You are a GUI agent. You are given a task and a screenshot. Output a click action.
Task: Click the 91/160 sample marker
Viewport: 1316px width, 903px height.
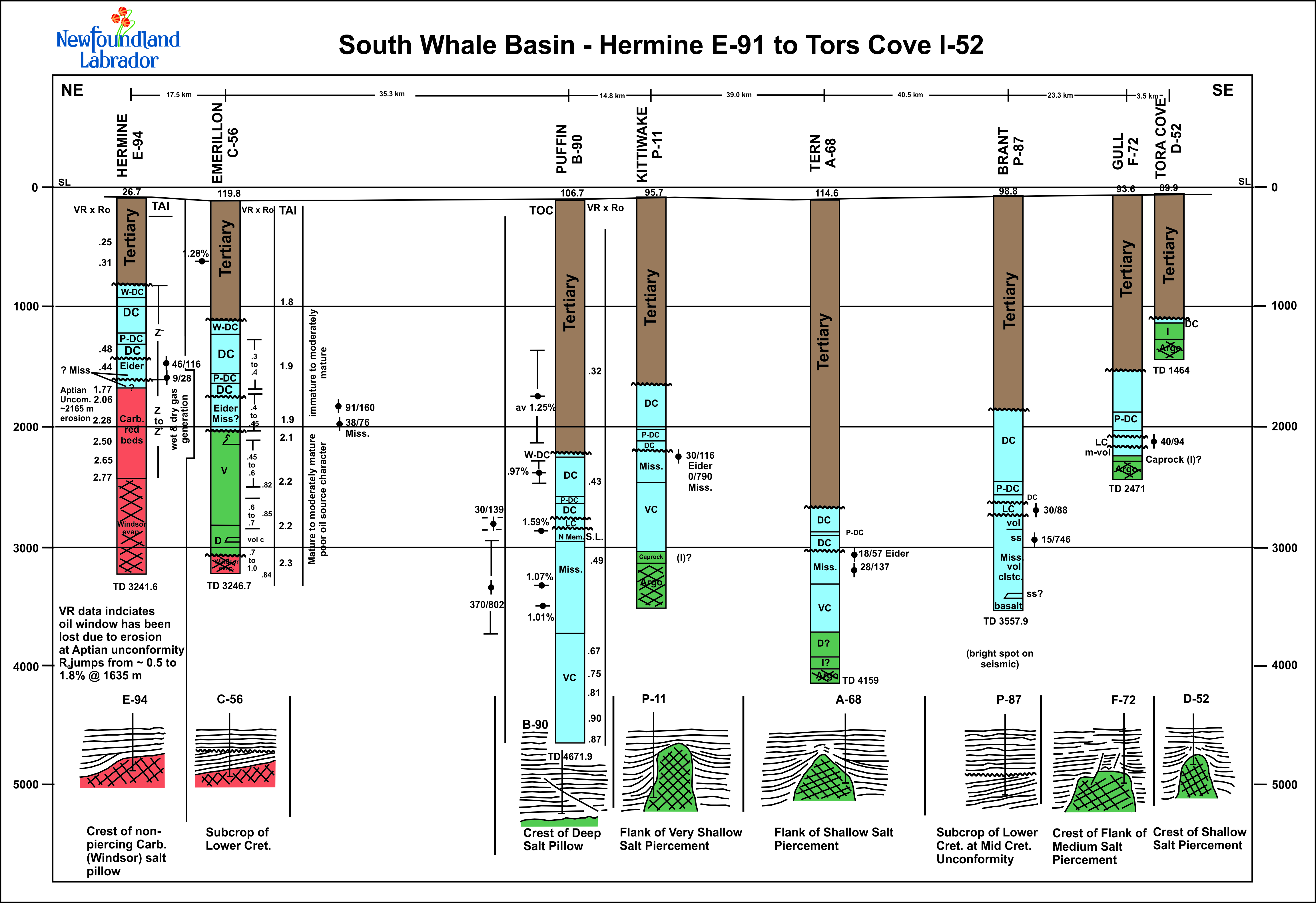(338, 406)
